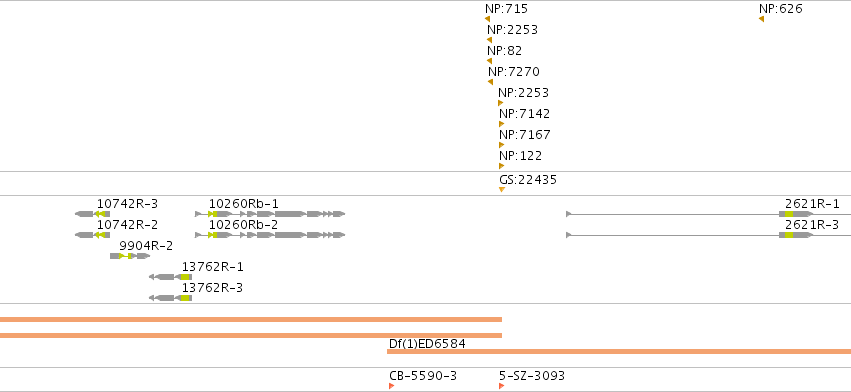Click the GS:22435 label
This screenshot has width=851, height=392.
[528, 180]
